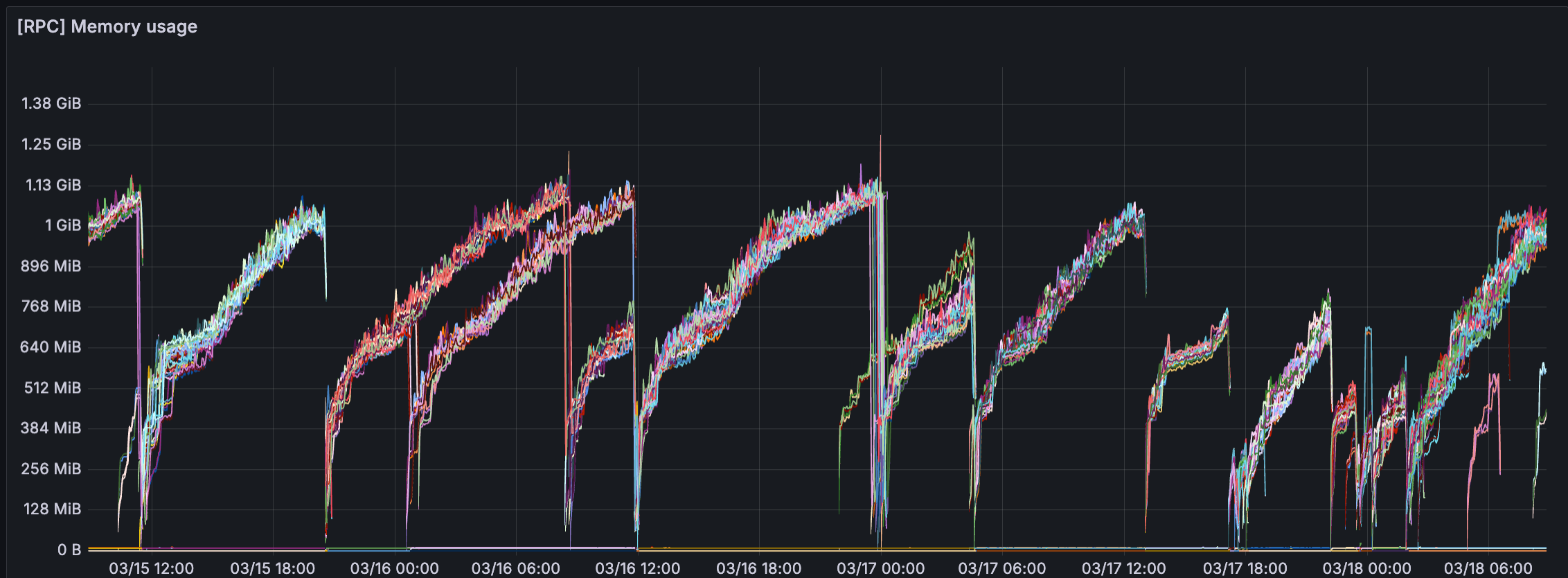Screen dimensions: 1568x578
Task: Click the 03/15 18:00 time label
Action: point(273,568)
